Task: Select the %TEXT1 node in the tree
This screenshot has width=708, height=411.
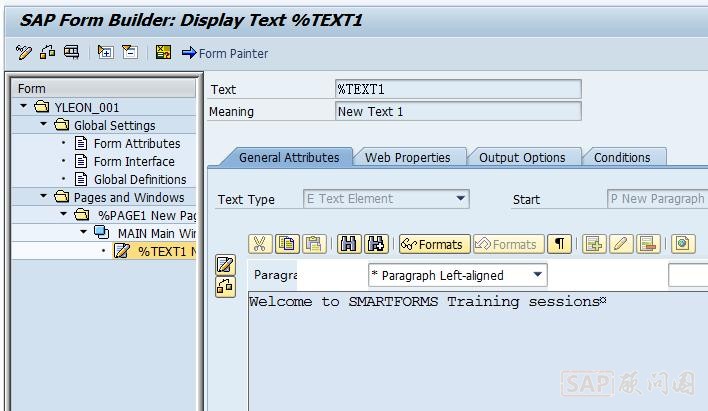Action: click(155, 251)
